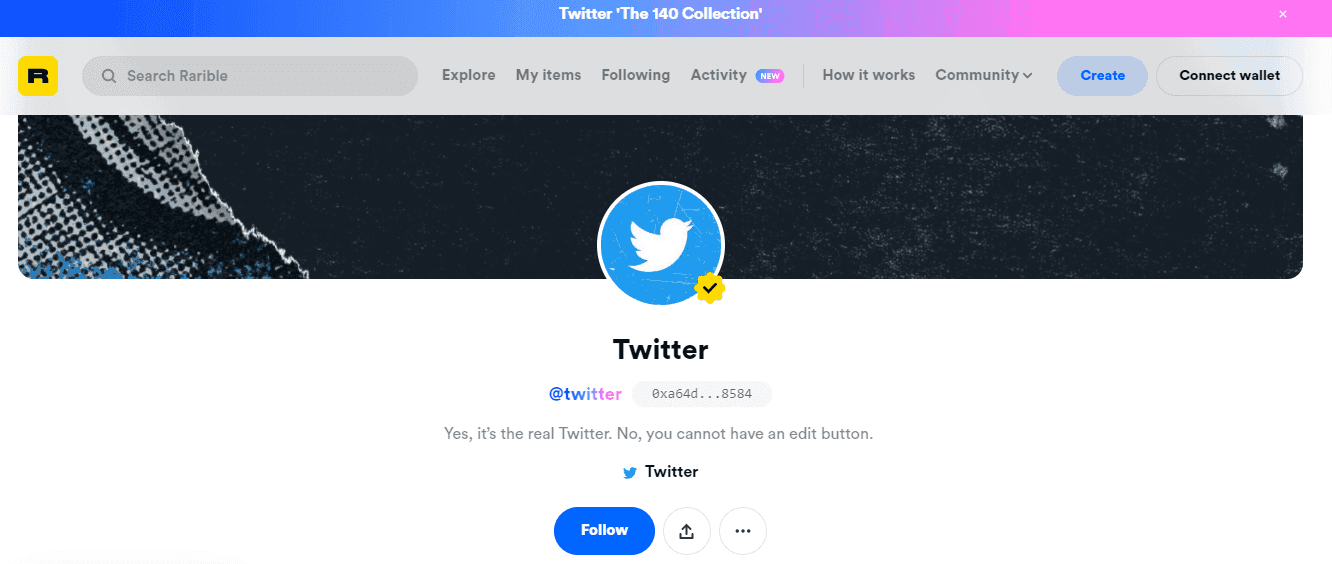
Task: Click the Create button
Action: (1102, 76)
